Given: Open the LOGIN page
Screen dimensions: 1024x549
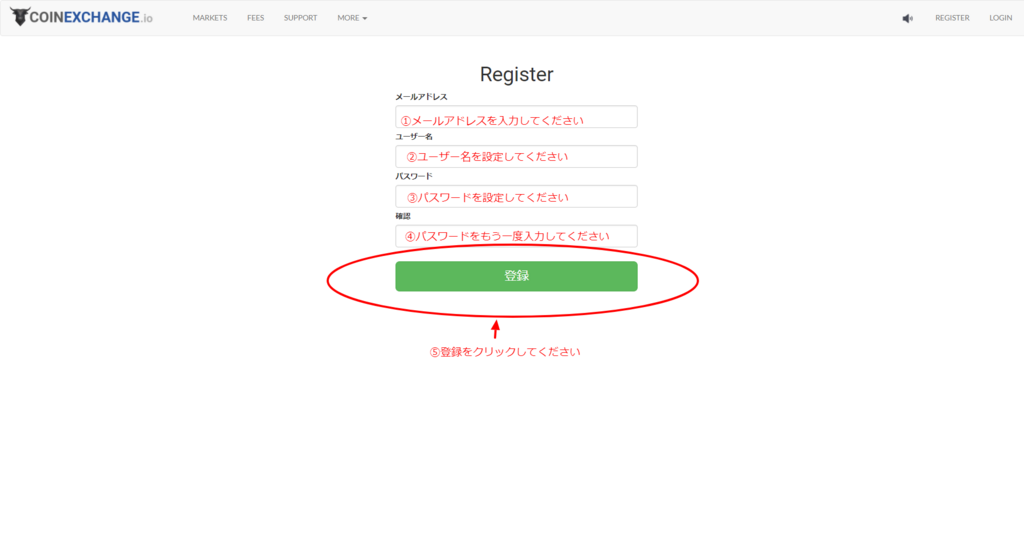Looking at the screenshot, I should 1000,18.
